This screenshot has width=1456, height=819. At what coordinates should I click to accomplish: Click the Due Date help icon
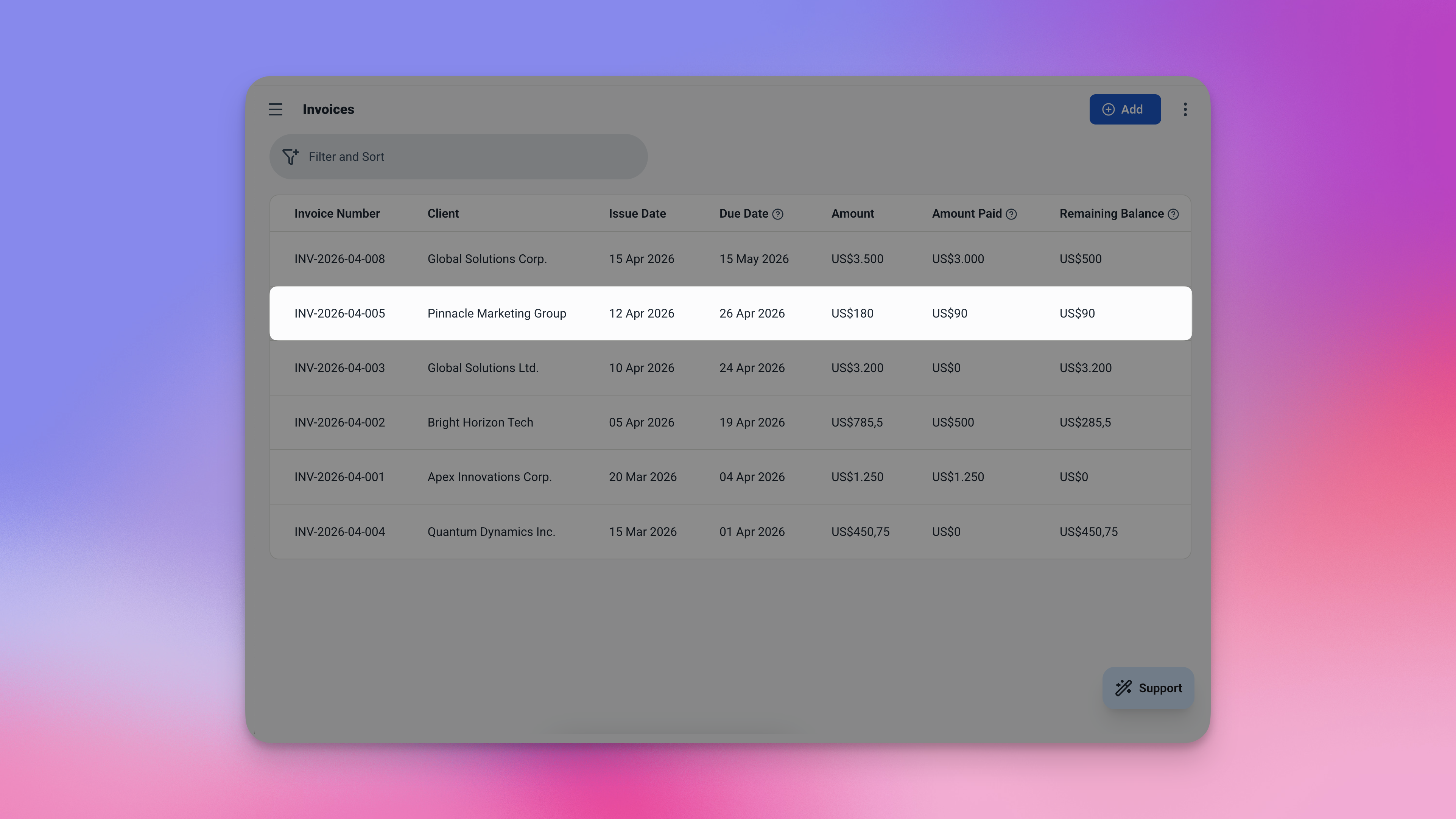point(778,214)
